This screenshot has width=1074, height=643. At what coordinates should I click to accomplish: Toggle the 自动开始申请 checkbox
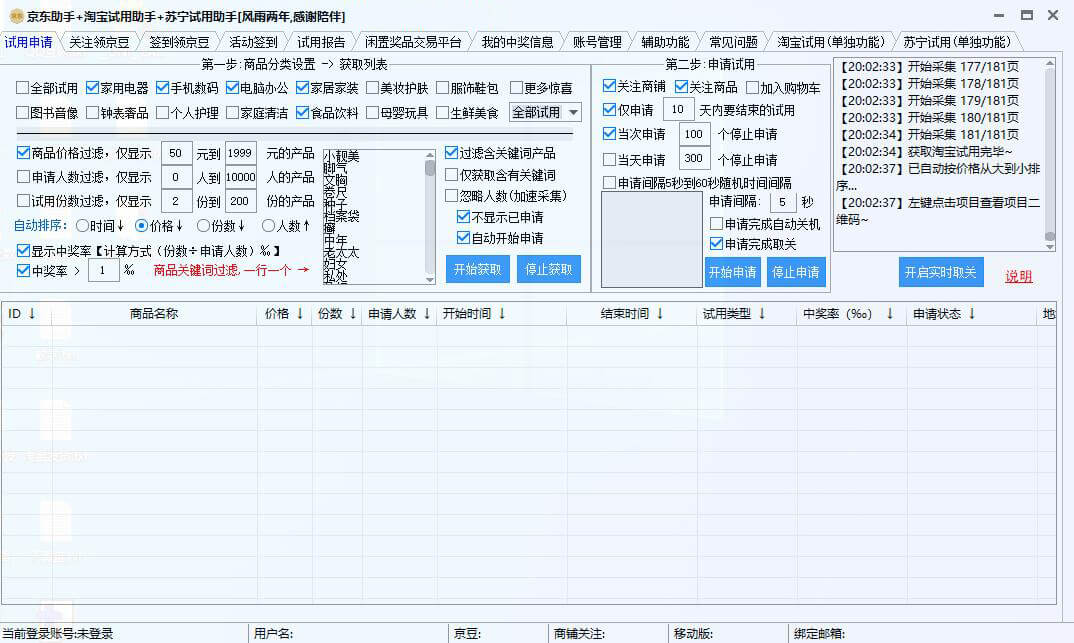coord(464,238)
